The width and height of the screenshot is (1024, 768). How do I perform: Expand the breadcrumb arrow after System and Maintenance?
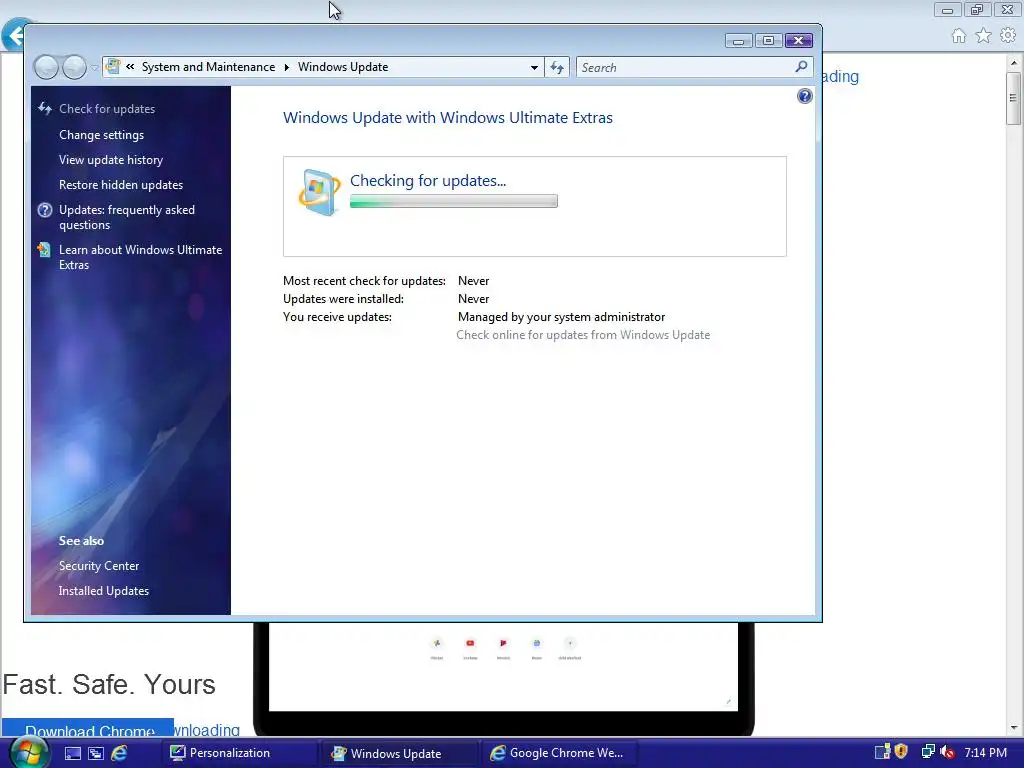[286, 67]
